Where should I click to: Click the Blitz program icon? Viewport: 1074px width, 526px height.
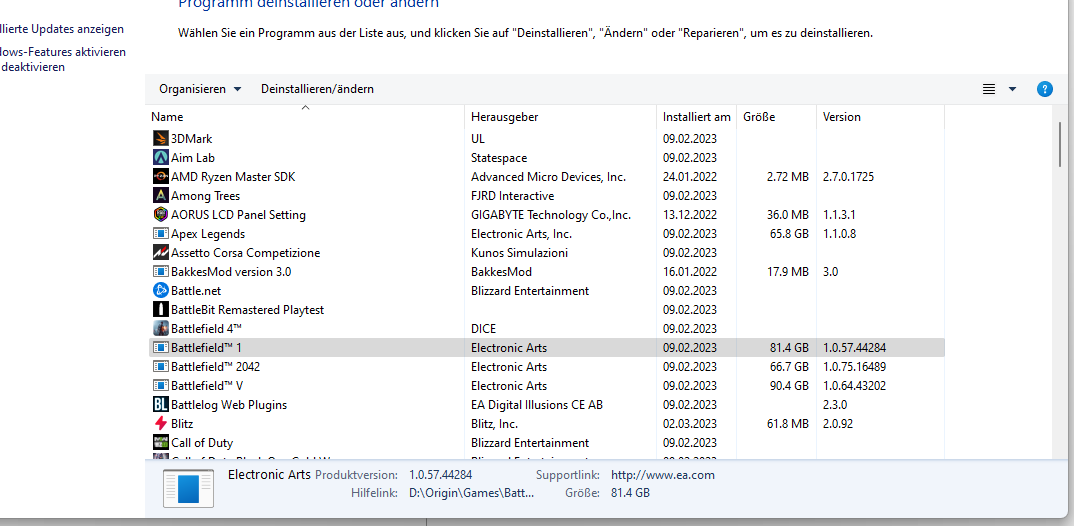point(160,424)
